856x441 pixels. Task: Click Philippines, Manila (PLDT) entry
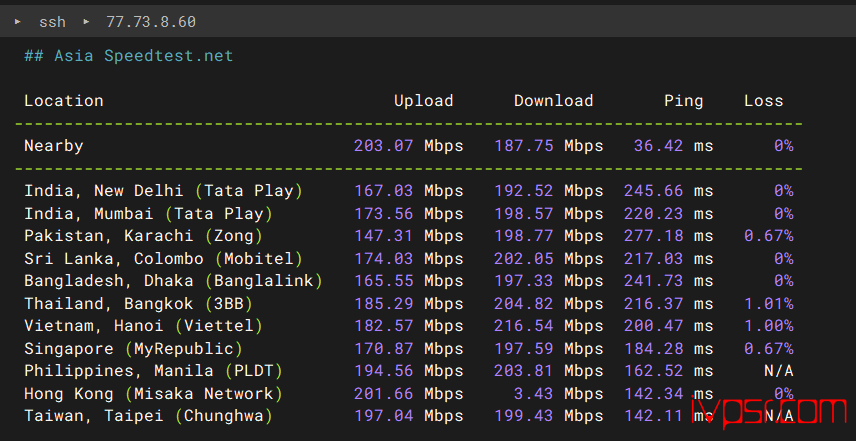click(153, 371)
